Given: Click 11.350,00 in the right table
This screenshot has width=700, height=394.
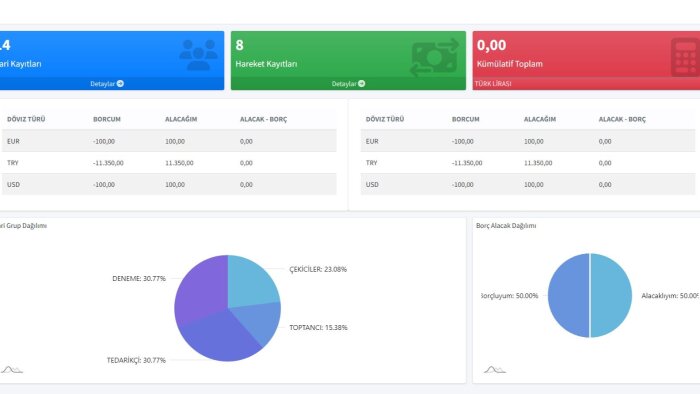Looking at the screenshot, I should (538, 163).
